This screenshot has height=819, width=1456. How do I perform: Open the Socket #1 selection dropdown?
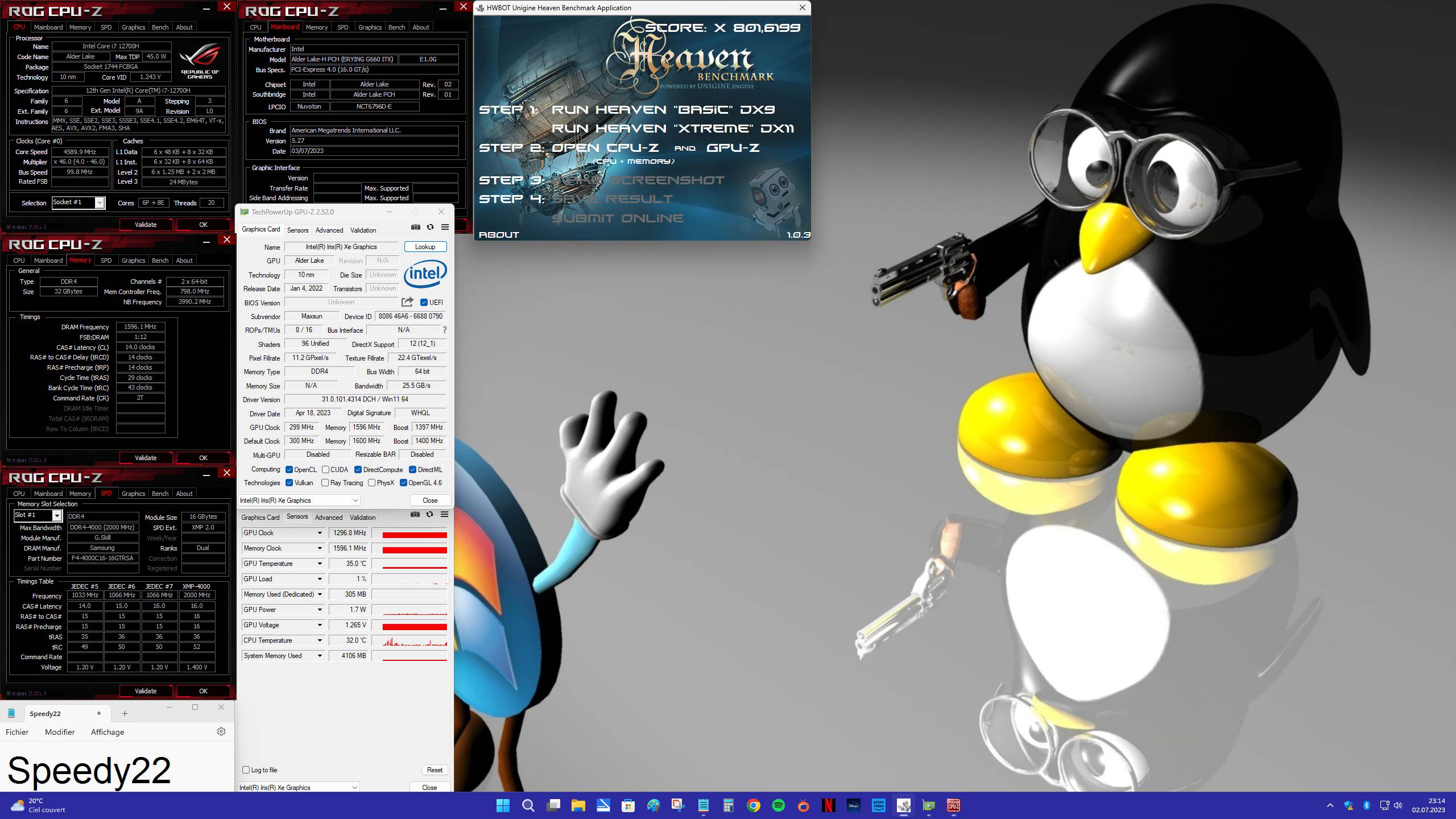pos(79,202)
